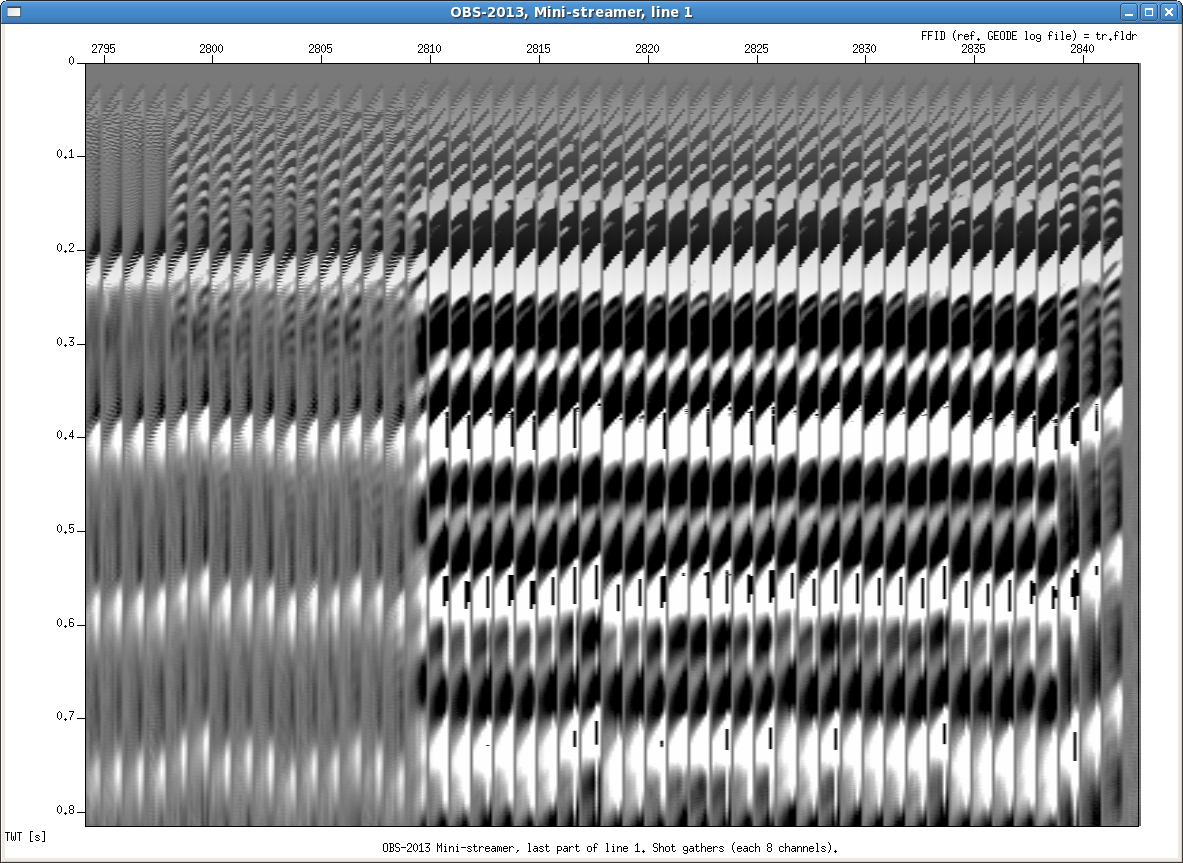Click the 0.8 mark on time axis
Image resolution: width=1183 pixels, height=863 pixels.
66,811
